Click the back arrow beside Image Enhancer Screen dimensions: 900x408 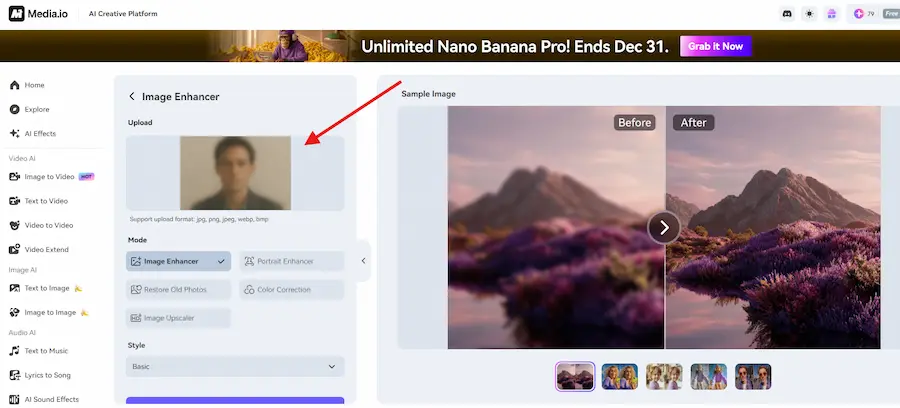[x=132, y=97]
